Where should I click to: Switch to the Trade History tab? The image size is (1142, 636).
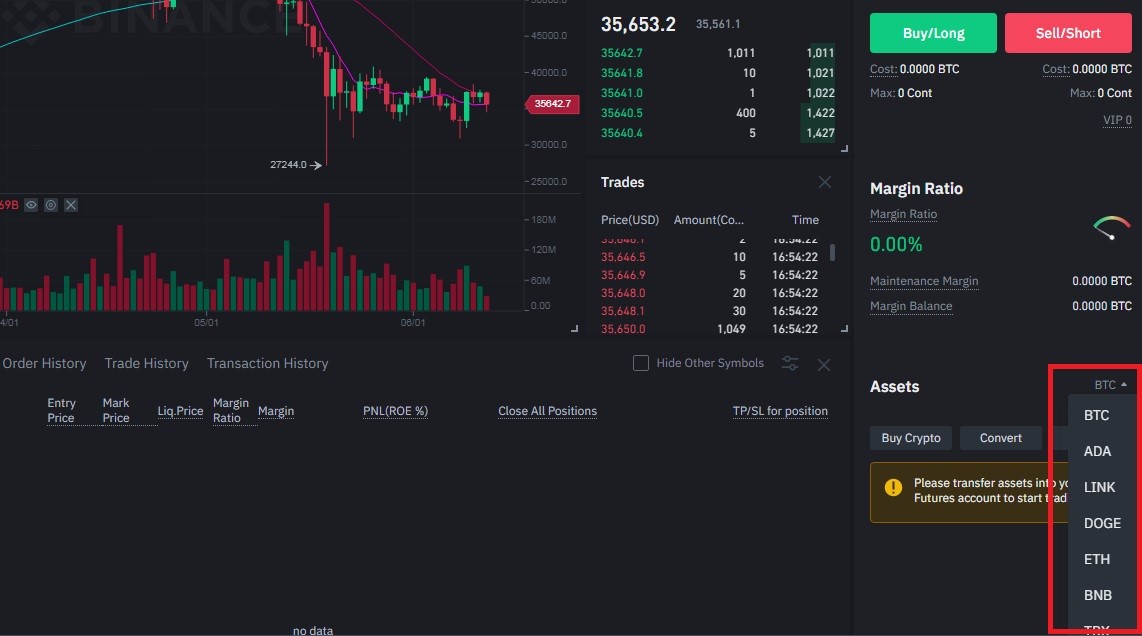point(146,363)
